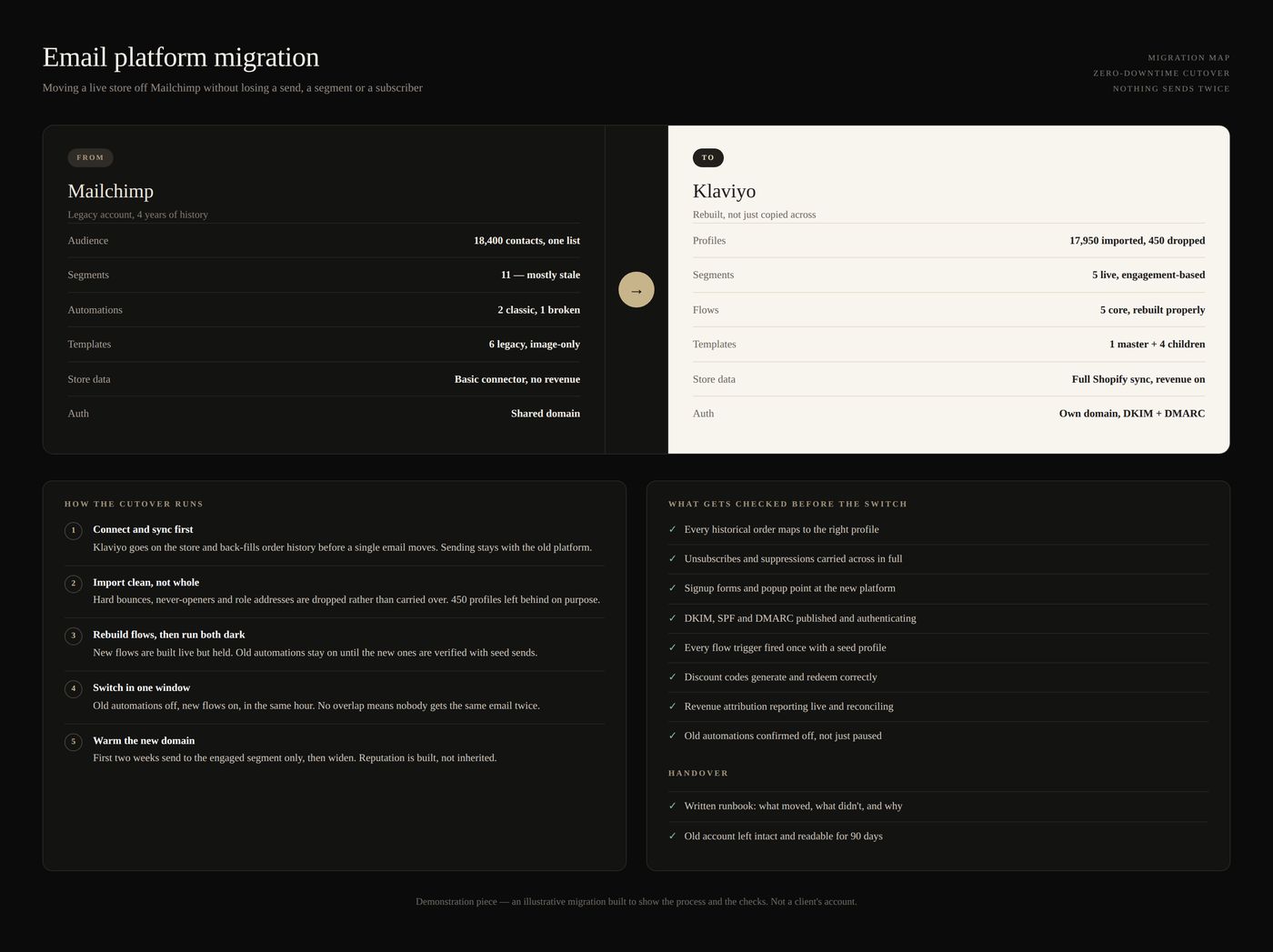Click checkmark beside DKIM, SPF and DMARC
This screenshot has height=952, width=1273.
click(x=673, y=618)
